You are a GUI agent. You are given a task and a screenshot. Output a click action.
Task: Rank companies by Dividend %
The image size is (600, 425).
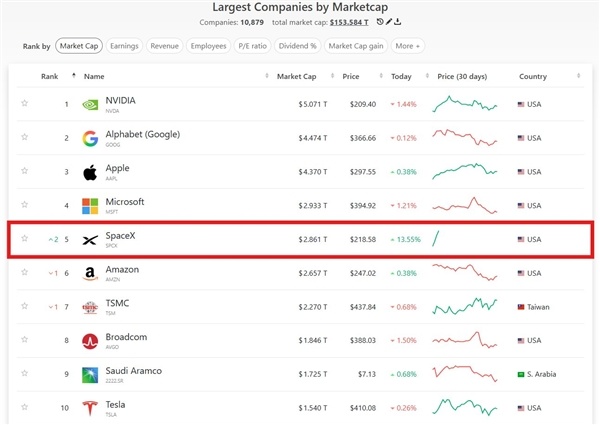(x=297, y=46)
